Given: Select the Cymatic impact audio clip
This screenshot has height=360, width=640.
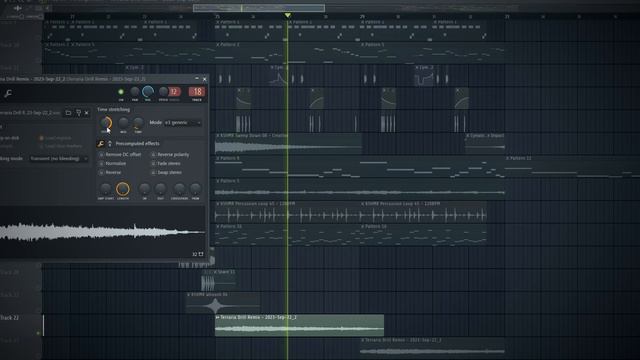Looking at the screenshot, I should click(485, 144).
